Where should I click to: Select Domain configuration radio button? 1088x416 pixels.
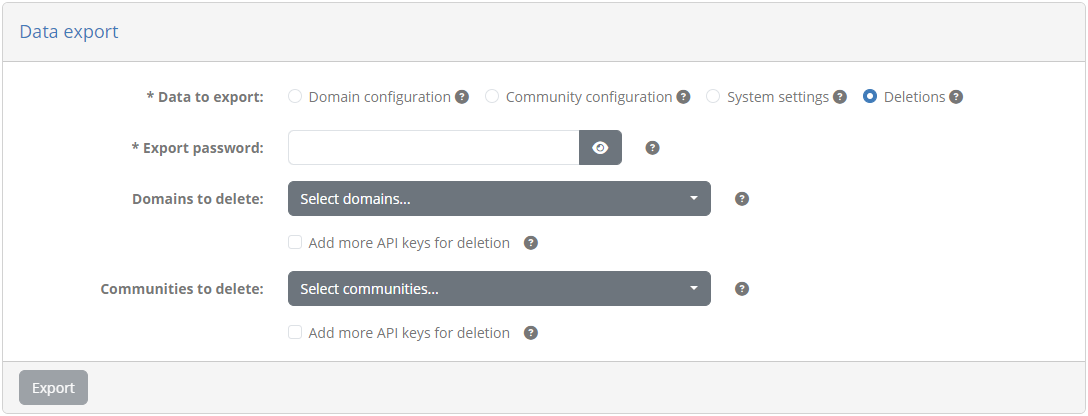click(295, 96)
